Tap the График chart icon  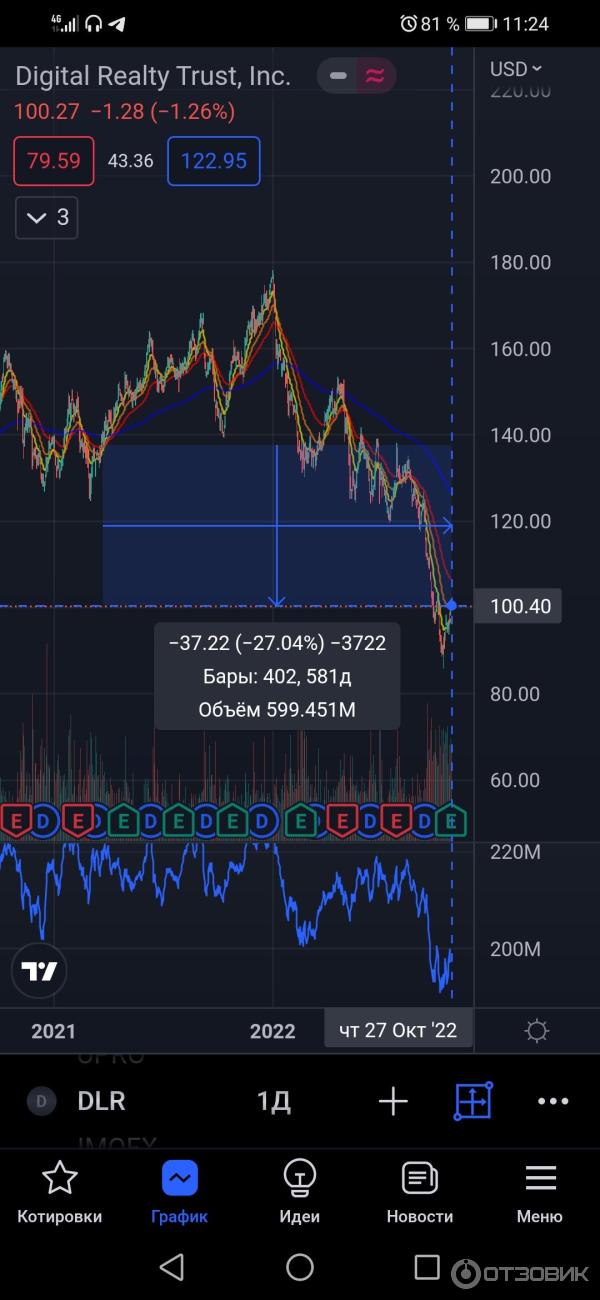tap(180, 1179)
